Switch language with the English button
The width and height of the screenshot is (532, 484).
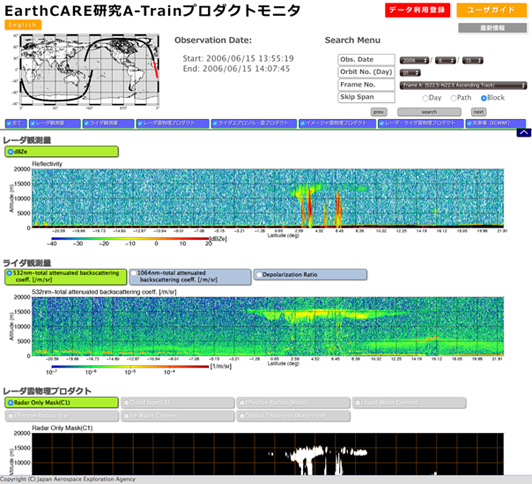tap(23, 25)
